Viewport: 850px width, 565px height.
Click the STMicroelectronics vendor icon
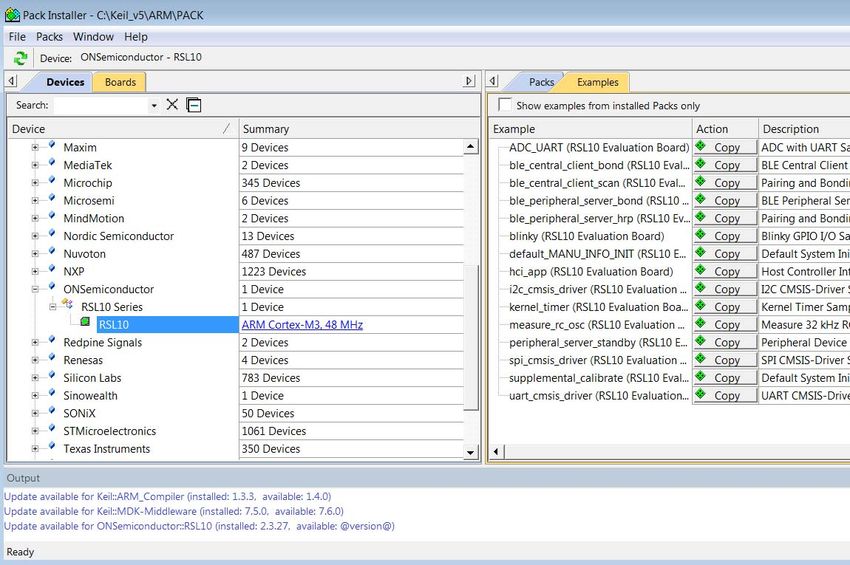(52, 428)
